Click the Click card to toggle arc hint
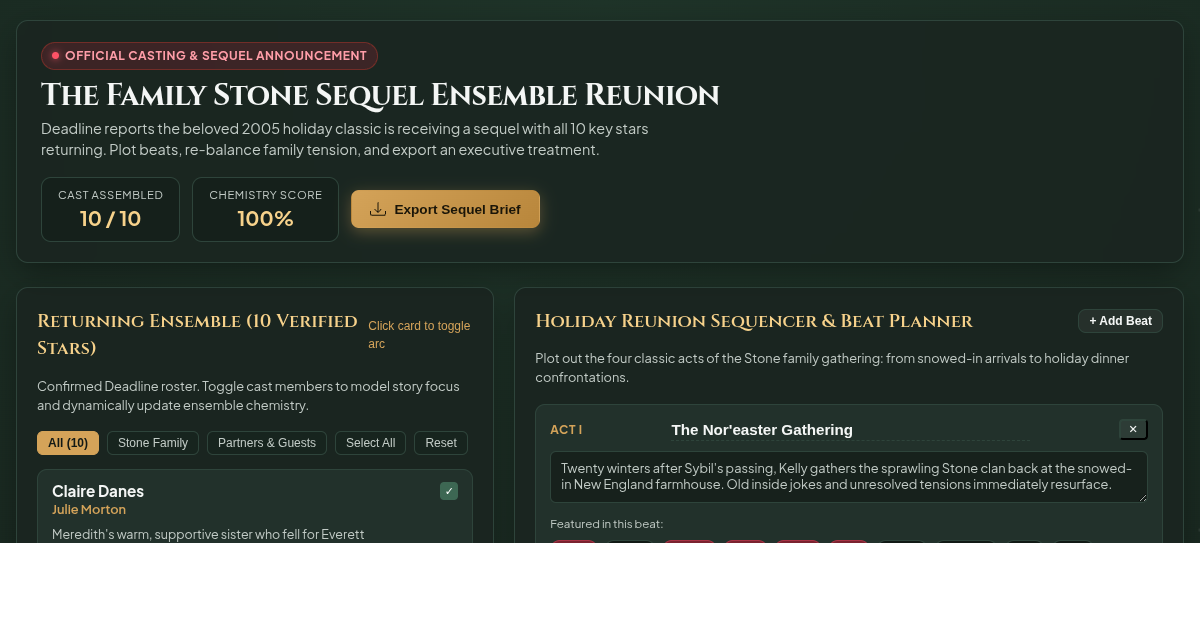Screen dimensions: 1200x630 click(419, 335)
